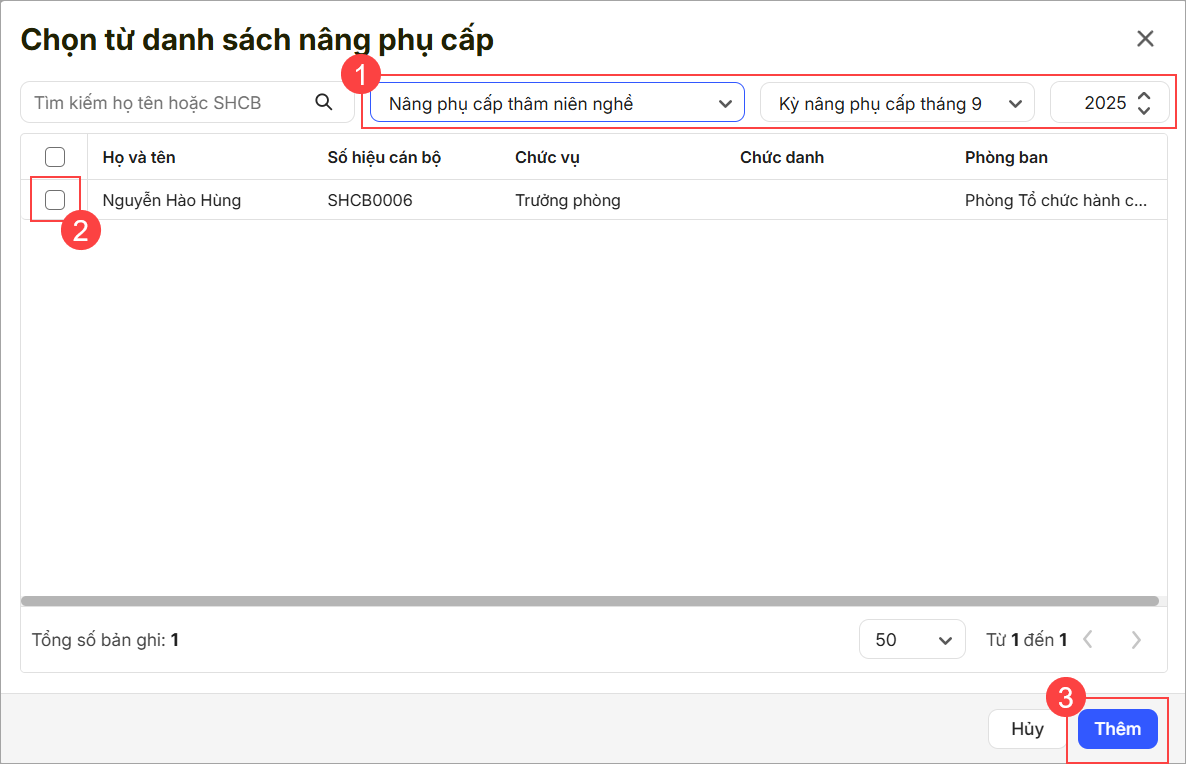Click the Thêm button

[x=1117, y=728]
